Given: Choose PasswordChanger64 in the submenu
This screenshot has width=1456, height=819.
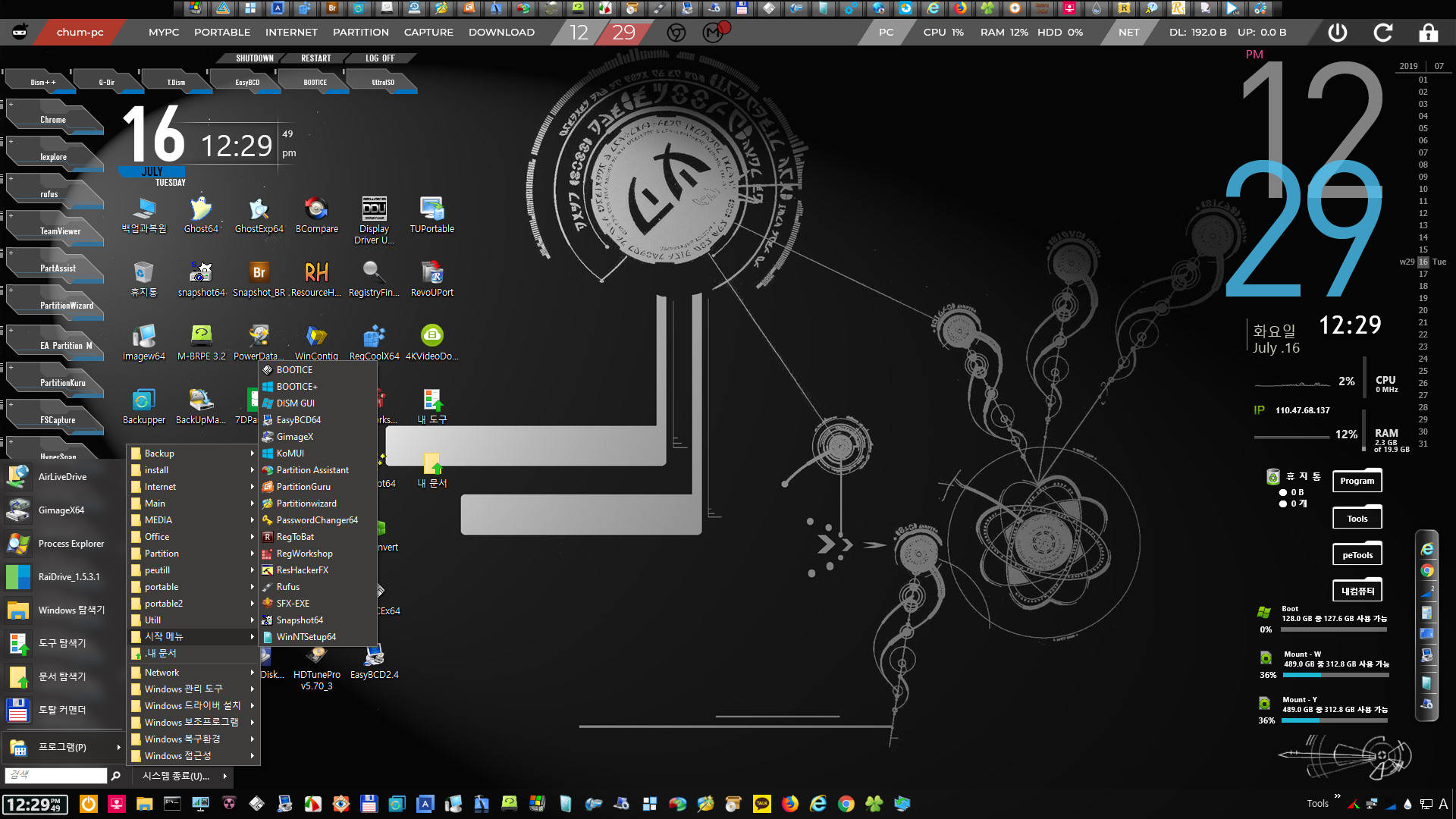Looking at the screenshot, I should pos(318,520).
